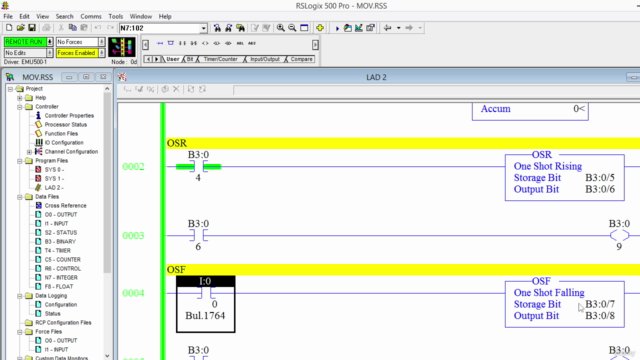Screen dimensions: 640x360
Task: Open the Forces Enabled dropdown arrow
Action: coord(101,53)
